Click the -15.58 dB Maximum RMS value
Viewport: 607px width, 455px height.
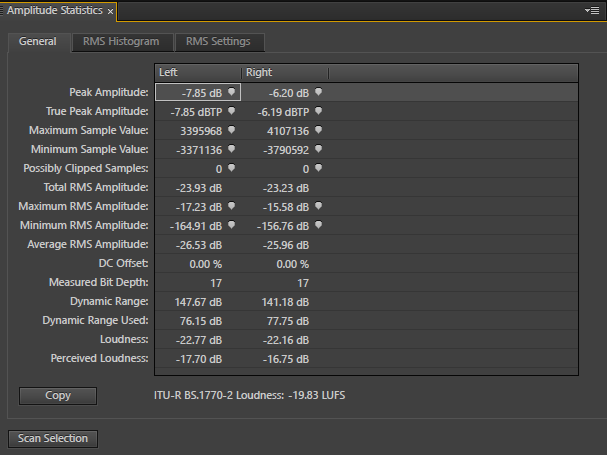[286, 207]
